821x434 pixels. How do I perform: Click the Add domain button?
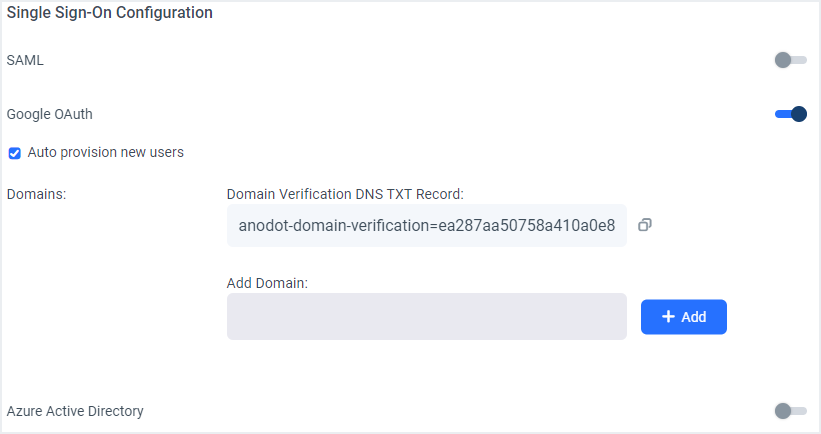(684, 317)
